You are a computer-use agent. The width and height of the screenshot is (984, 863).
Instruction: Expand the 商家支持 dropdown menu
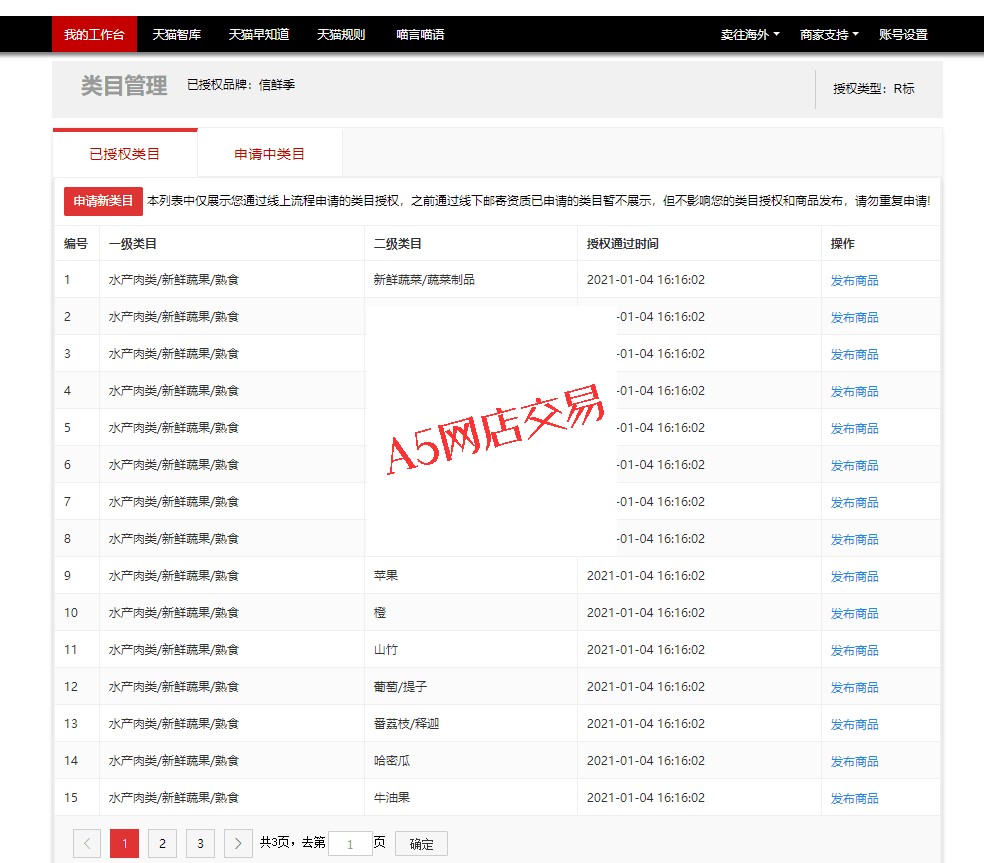pyautogui.click(x=829, y=35)
